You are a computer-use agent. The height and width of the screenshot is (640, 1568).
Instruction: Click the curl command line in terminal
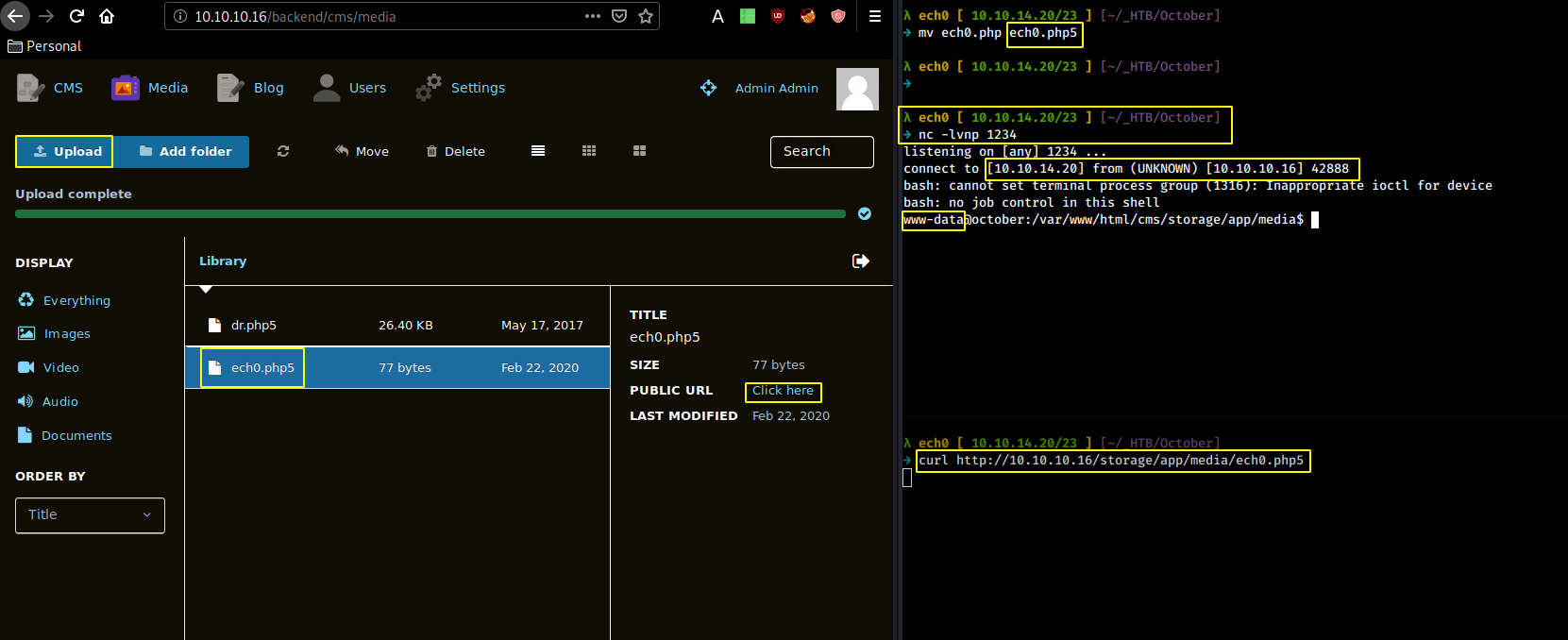tap(1111, 461)
